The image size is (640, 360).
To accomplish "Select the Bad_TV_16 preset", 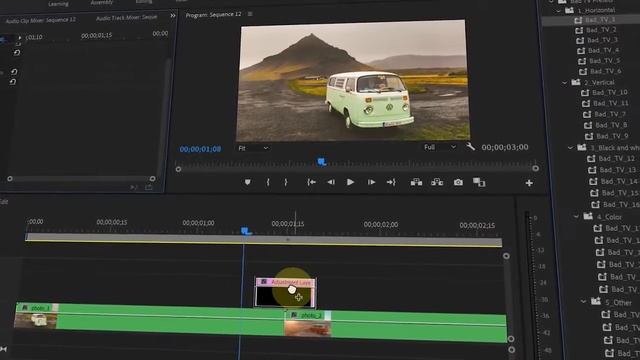I will [x=621, y=204].
